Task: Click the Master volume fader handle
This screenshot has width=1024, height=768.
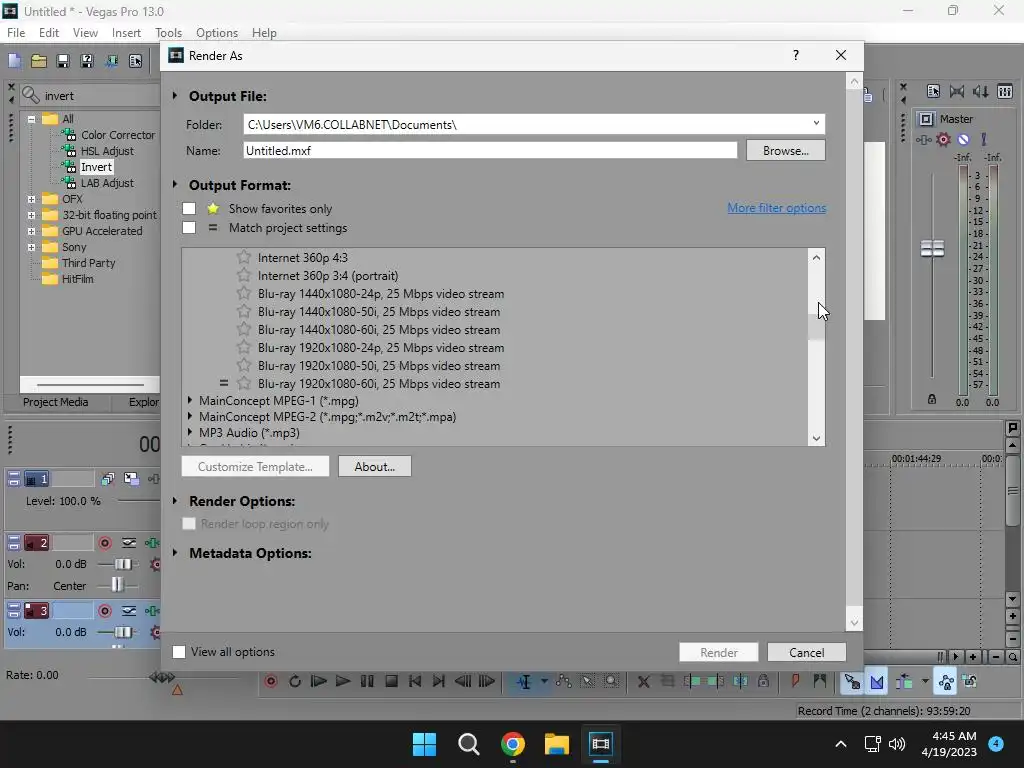Action: click(932, 248)
